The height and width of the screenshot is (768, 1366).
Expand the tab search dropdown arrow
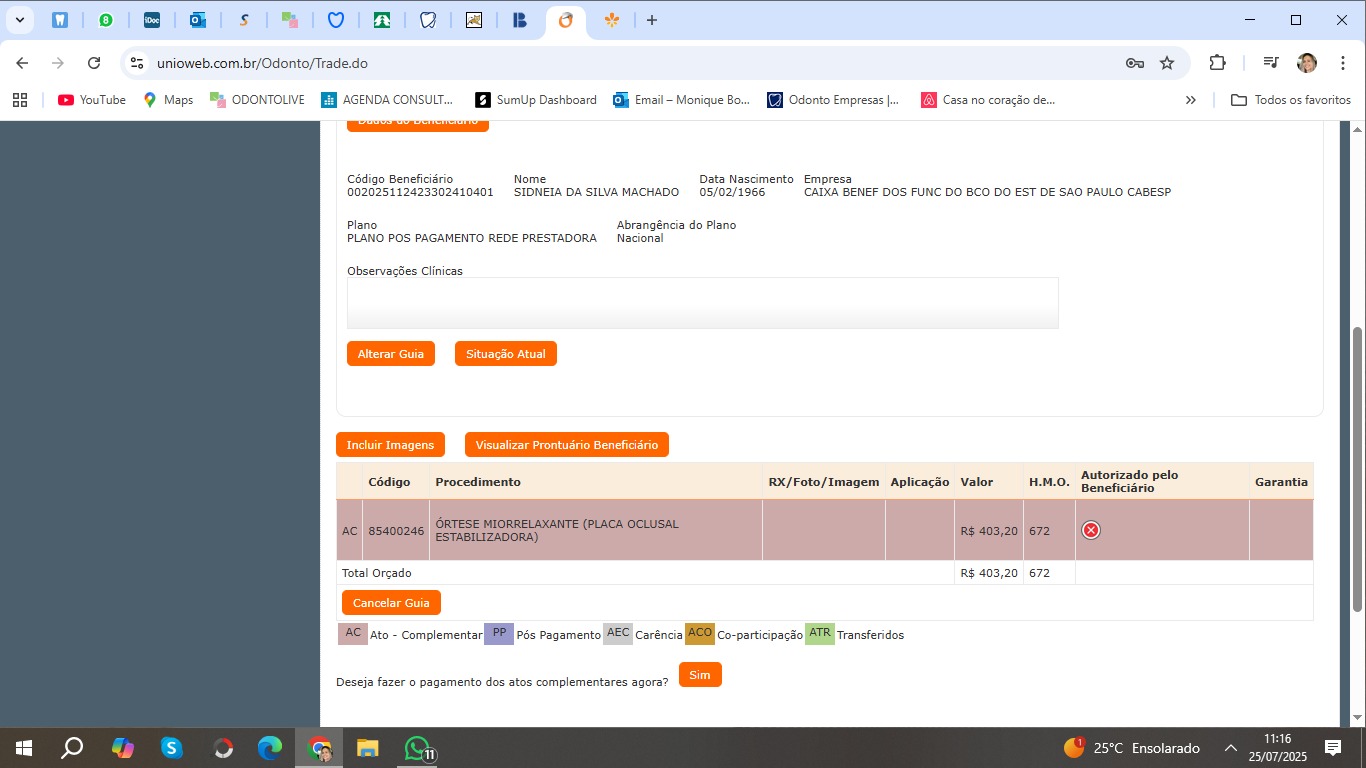(19, 20)
